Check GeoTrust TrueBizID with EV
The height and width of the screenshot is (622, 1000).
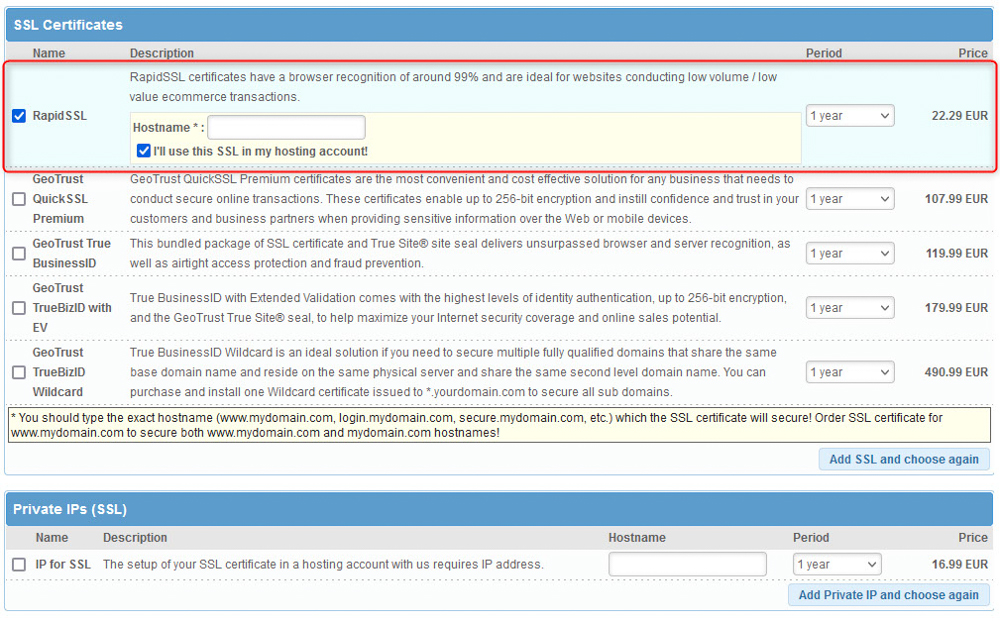[18, 308]
